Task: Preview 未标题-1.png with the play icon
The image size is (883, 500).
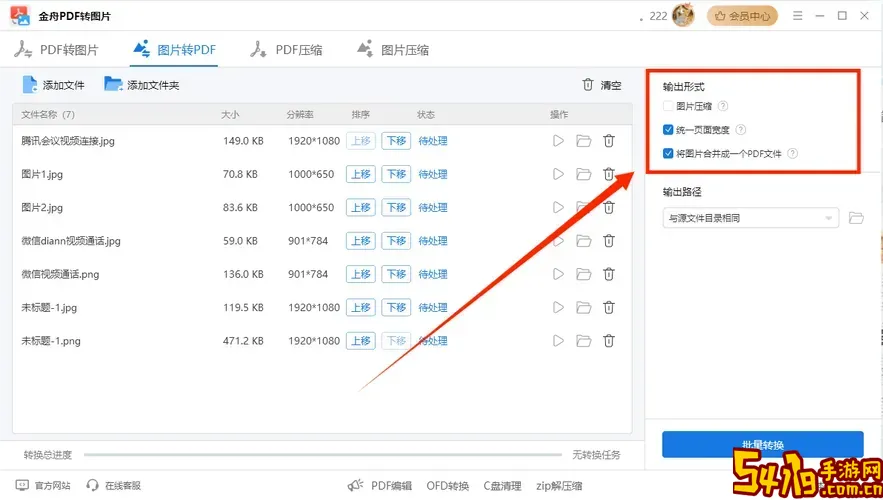Action: pos(558,341)
